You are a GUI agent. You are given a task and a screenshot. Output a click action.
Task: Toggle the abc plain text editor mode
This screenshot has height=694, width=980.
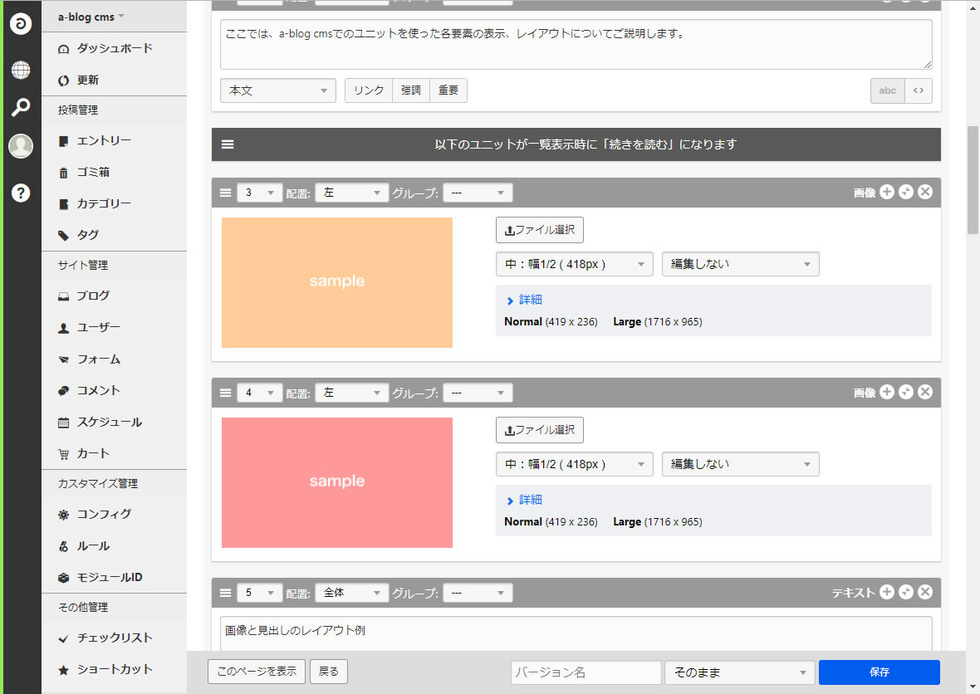[887, 91]
